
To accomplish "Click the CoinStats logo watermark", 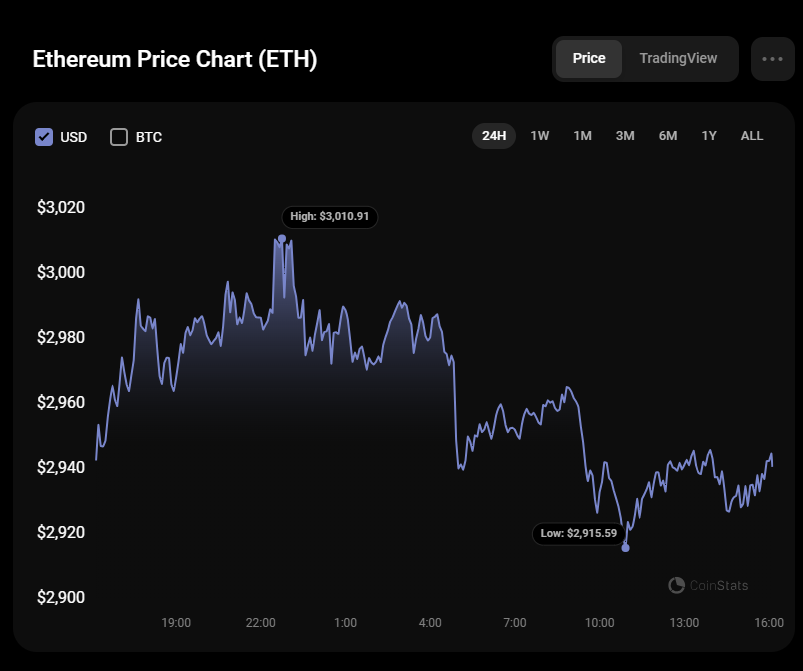I will coord(708,585).
